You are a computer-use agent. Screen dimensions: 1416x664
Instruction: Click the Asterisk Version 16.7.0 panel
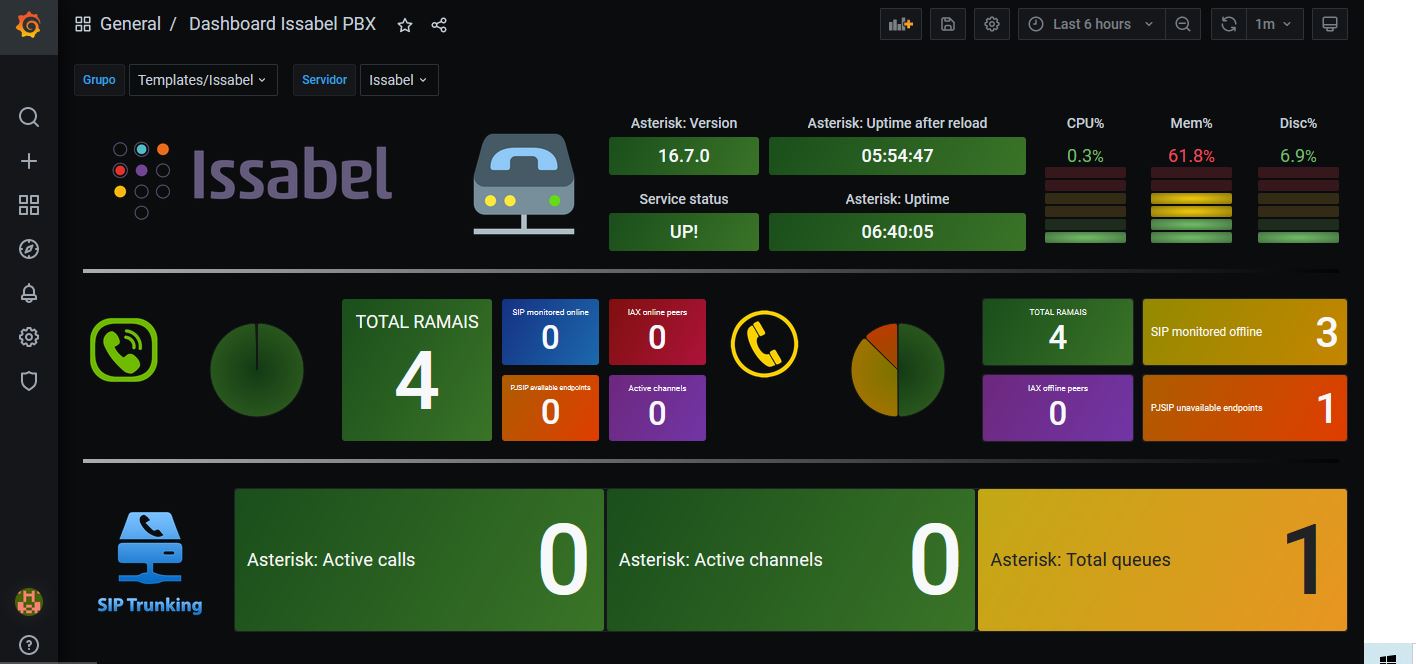684,156
